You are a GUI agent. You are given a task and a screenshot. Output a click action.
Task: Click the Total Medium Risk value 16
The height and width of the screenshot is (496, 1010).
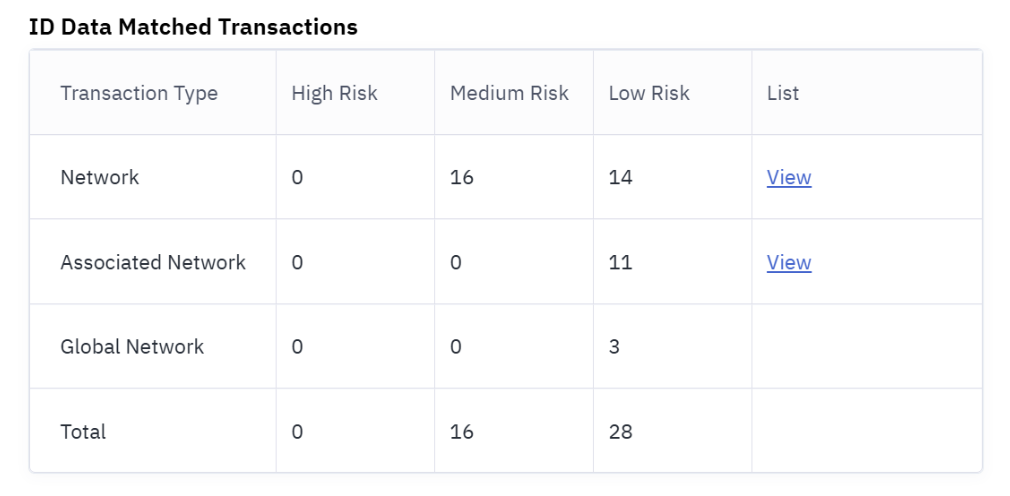[x=462, y=432]
